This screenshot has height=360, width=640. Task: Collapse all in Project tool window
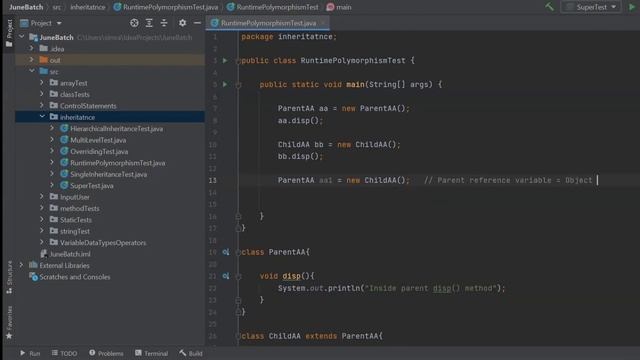point(164,23)
